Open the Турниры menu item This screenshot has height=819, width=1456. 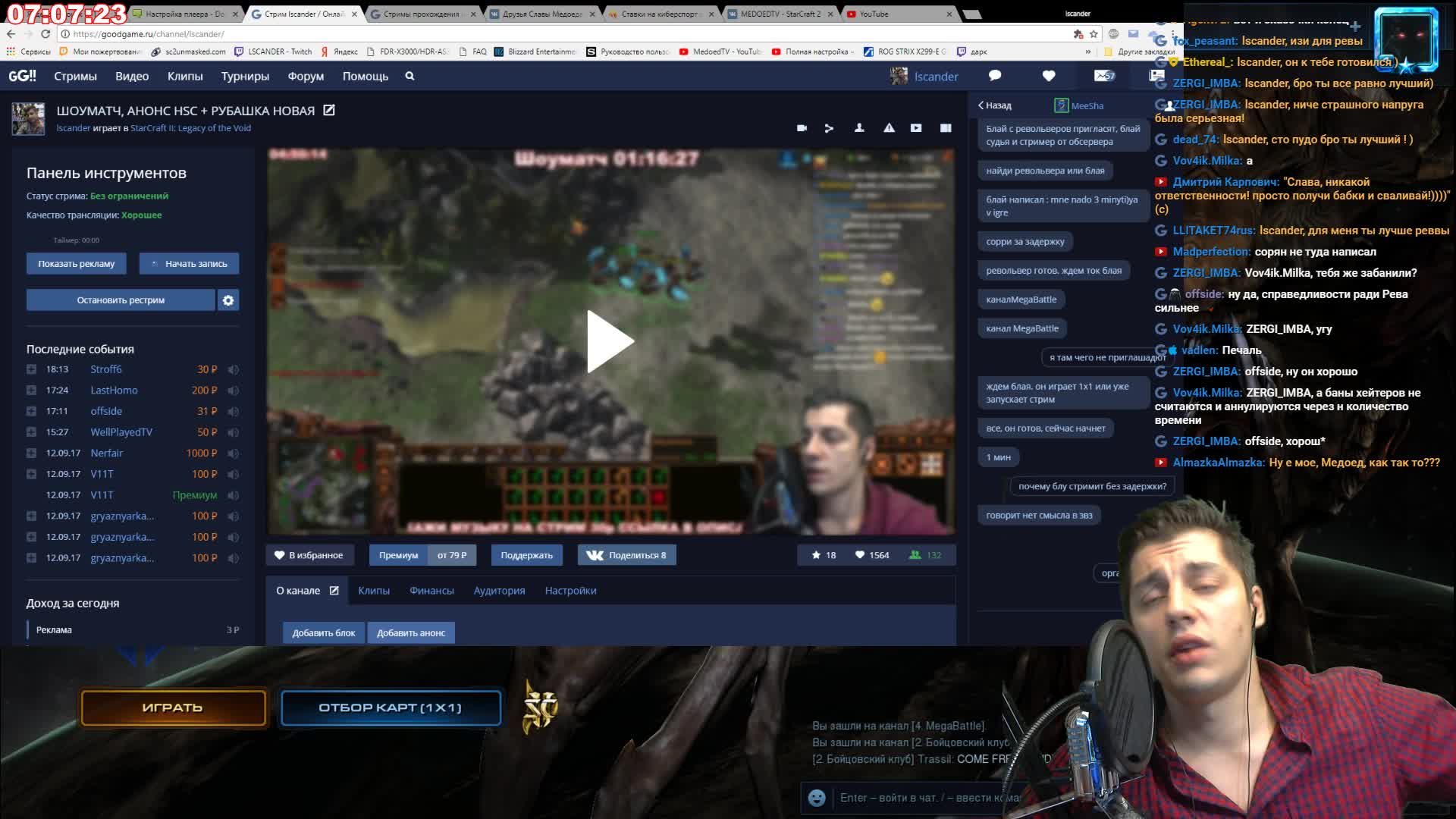245,77
